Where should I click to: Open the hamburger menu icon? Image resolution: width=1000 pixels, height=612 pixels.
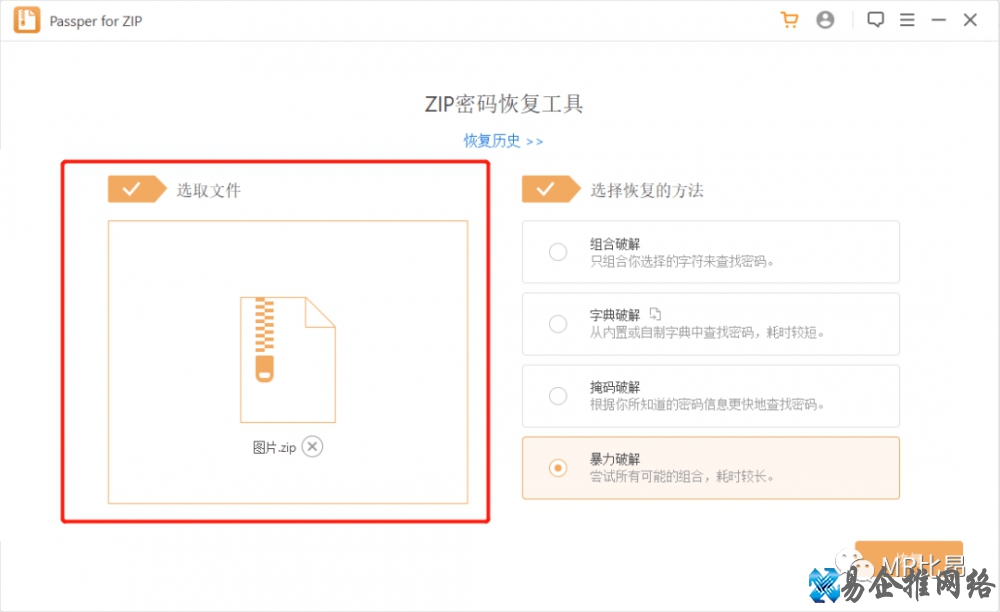point(908,20)
